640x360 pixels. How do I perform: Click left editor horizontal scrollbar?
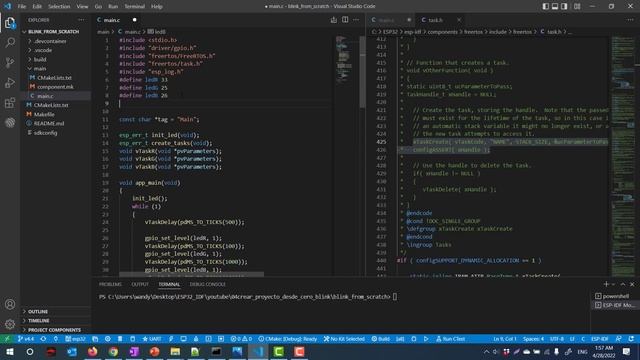pos(191,274)
